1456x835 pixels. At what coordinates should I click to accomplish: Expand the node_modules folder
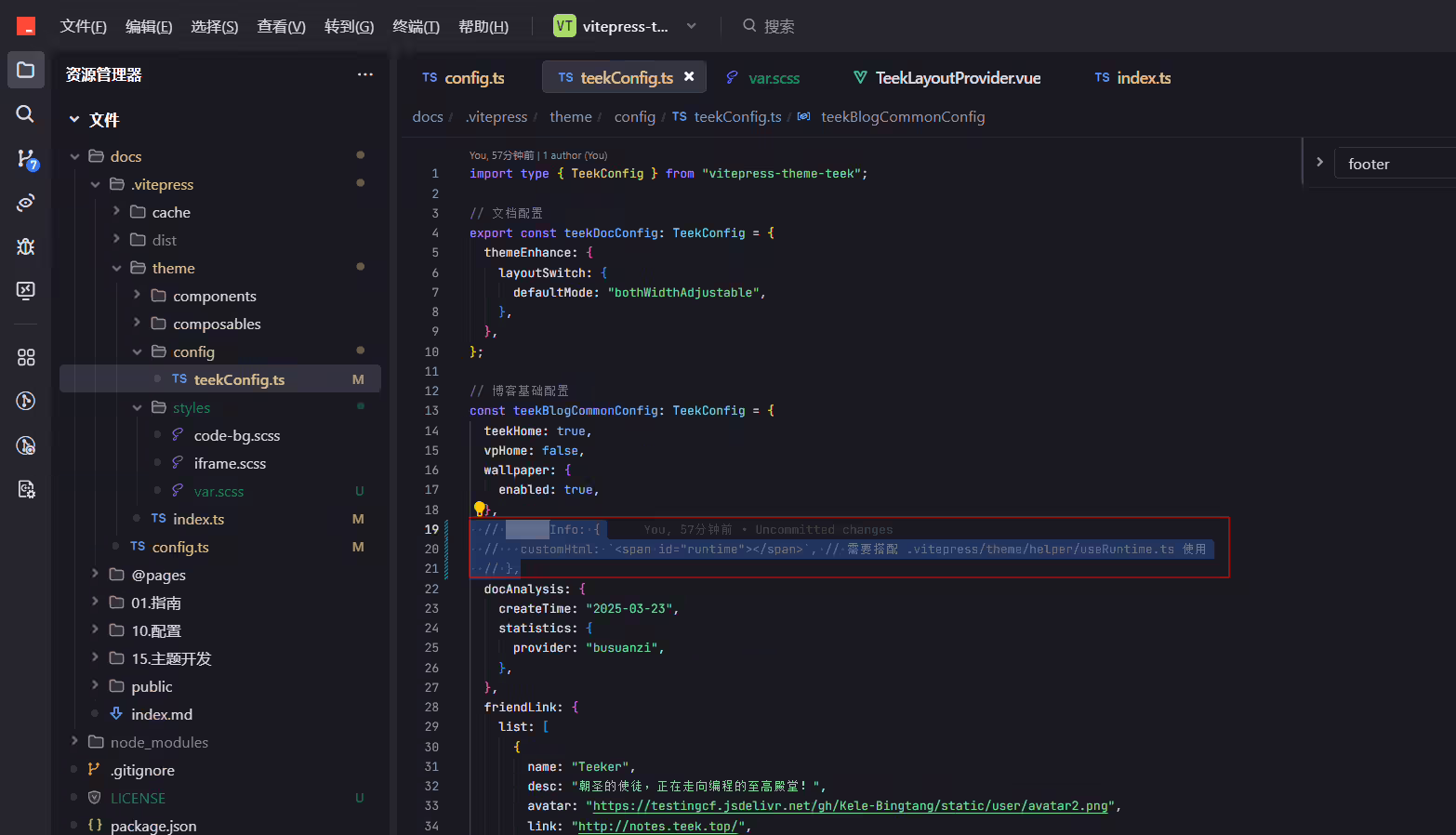pyautogui.click(x=75, y=742)
